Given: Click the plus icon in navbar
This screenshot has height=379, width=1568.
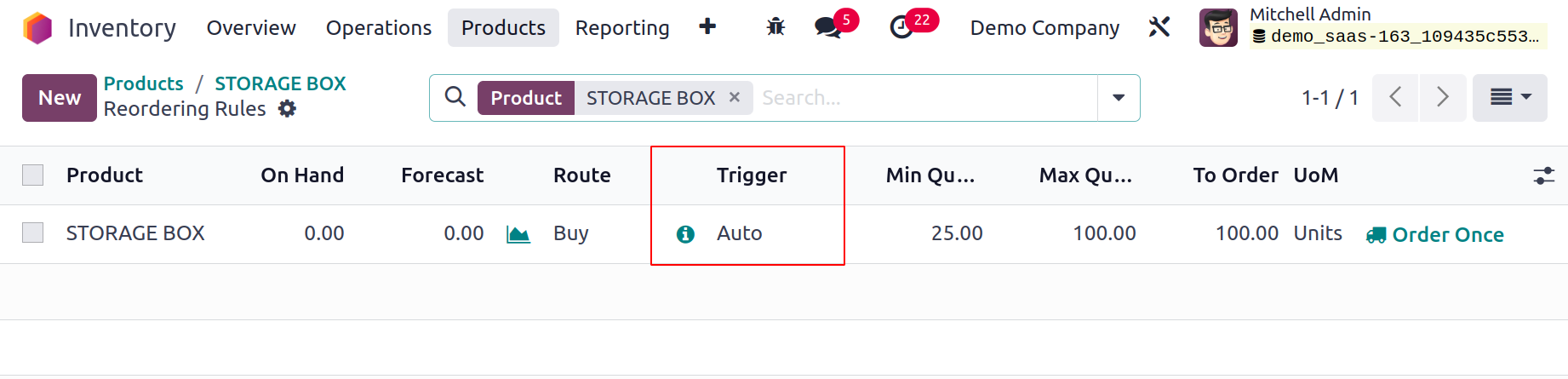Looking at the screenshot, I should click(x=707, y=27).
